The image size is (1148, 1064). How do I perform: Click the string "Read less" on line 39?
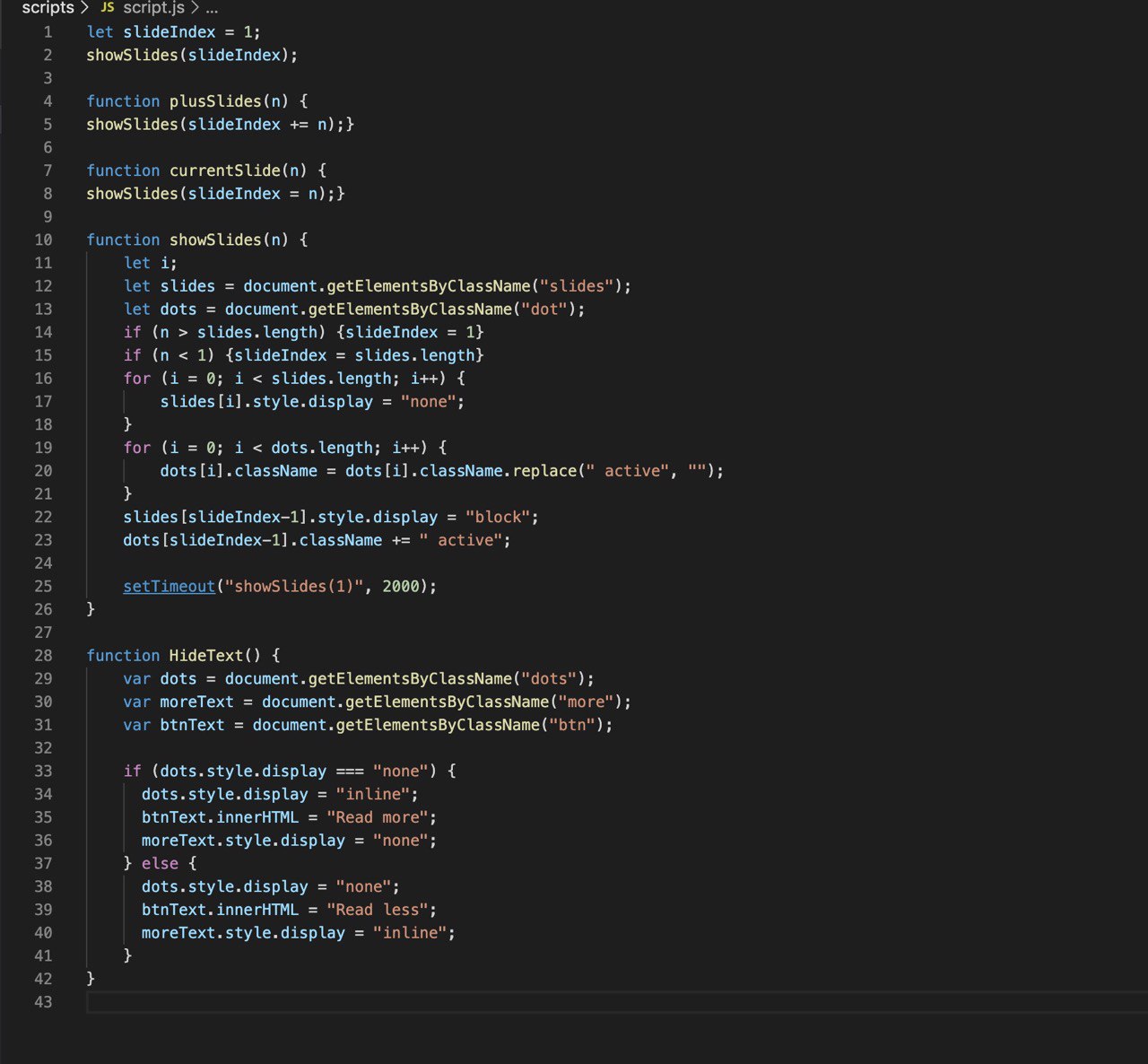point(378,909)
